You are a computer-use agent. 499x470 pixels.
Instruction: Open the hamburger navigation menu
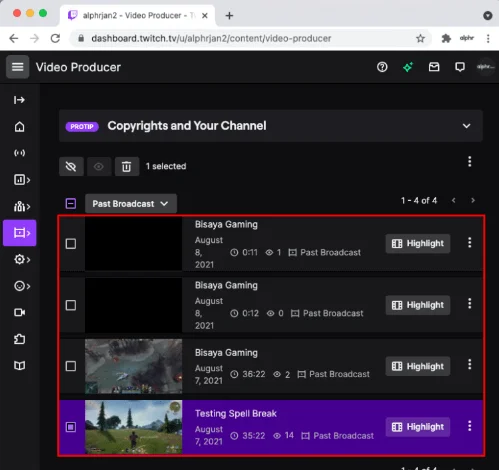[x=18, y=67]
